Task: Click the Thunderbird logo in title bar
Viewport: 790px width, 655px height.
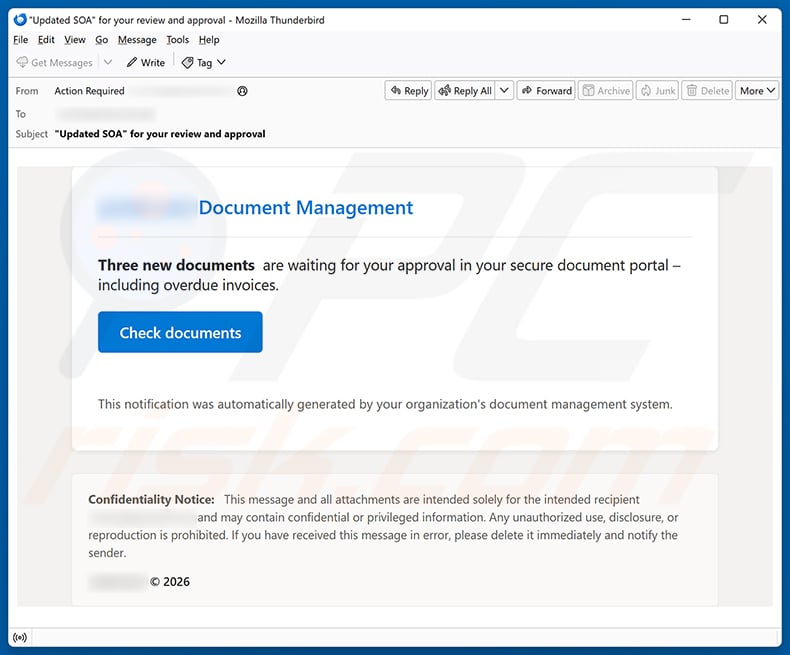Action: 20,20
